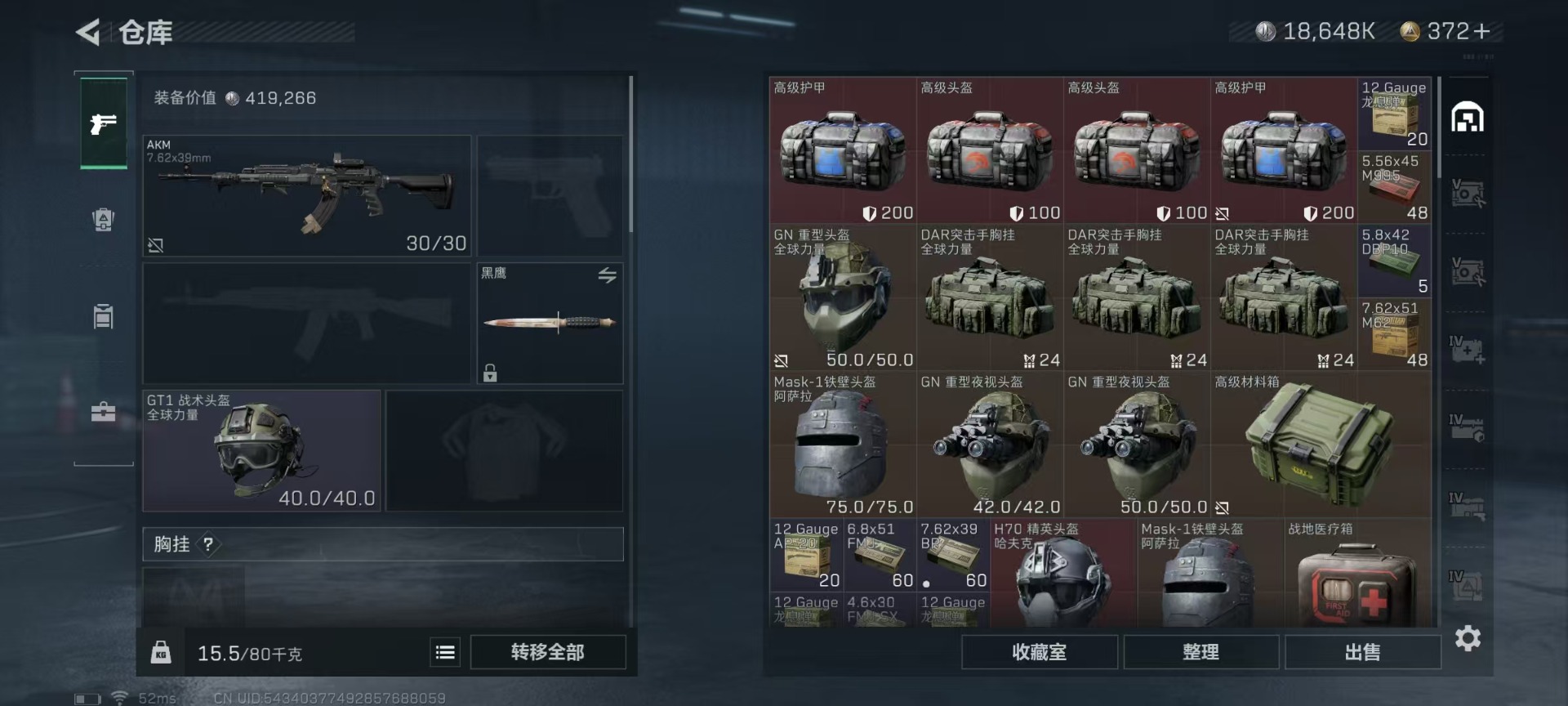The width and height of the screenshot is (1568, 706).
Task: Click the 出售 sell button
Action: 1362,652
